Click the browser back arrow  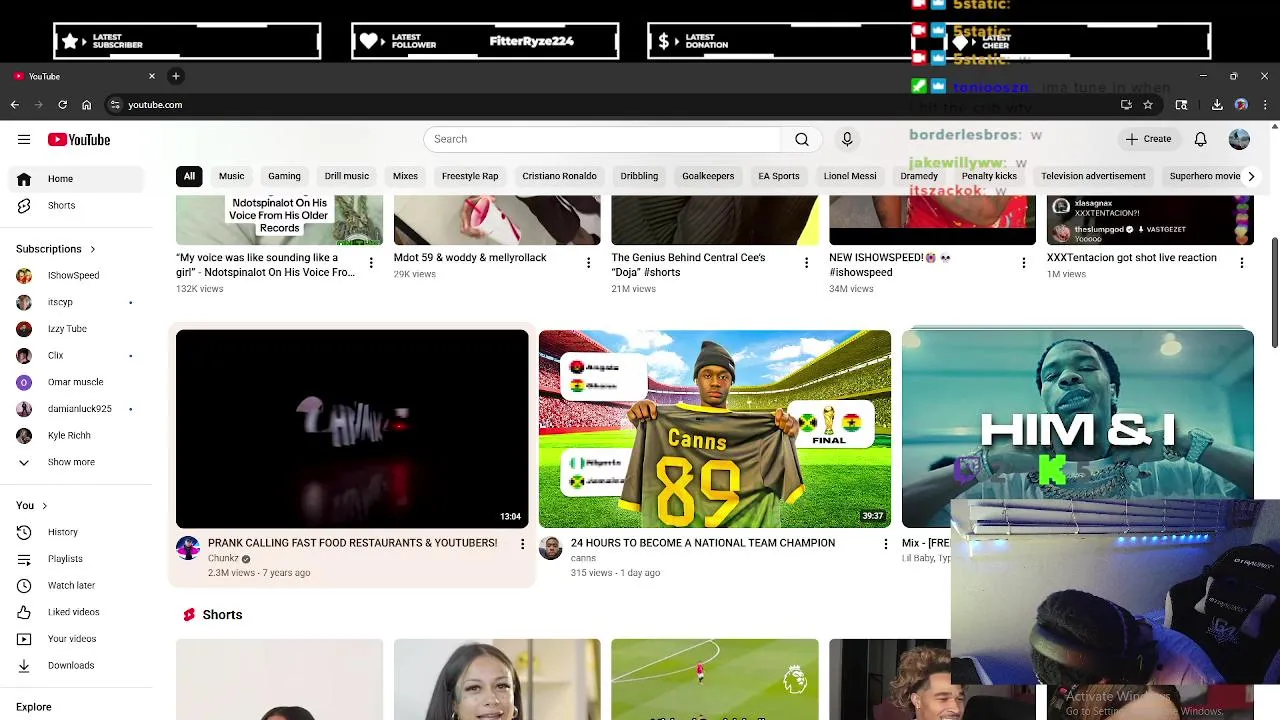click(x=15, y=104)
